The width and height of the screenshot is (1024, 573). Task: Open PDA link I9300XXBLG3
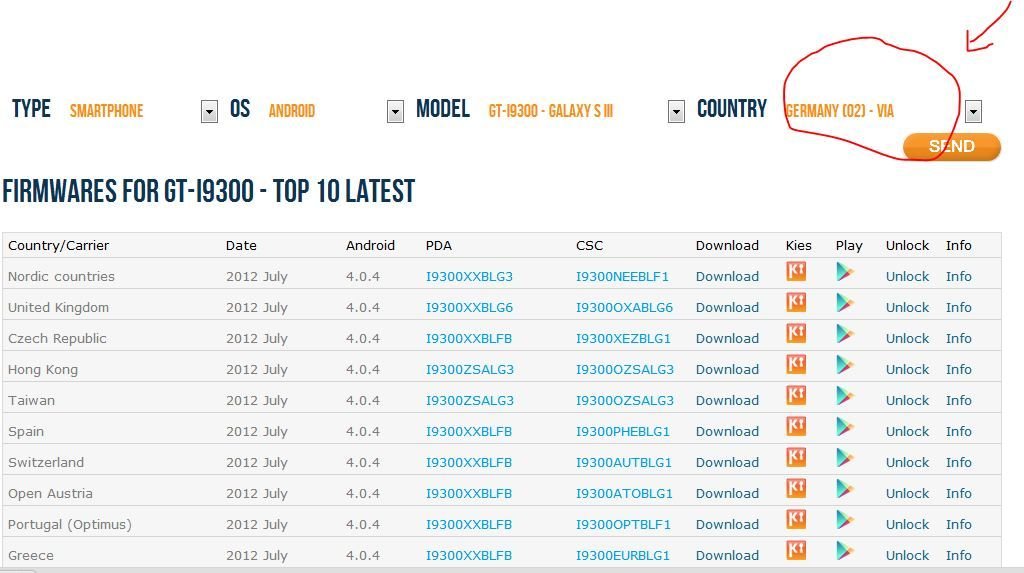(x=469, y=276)
